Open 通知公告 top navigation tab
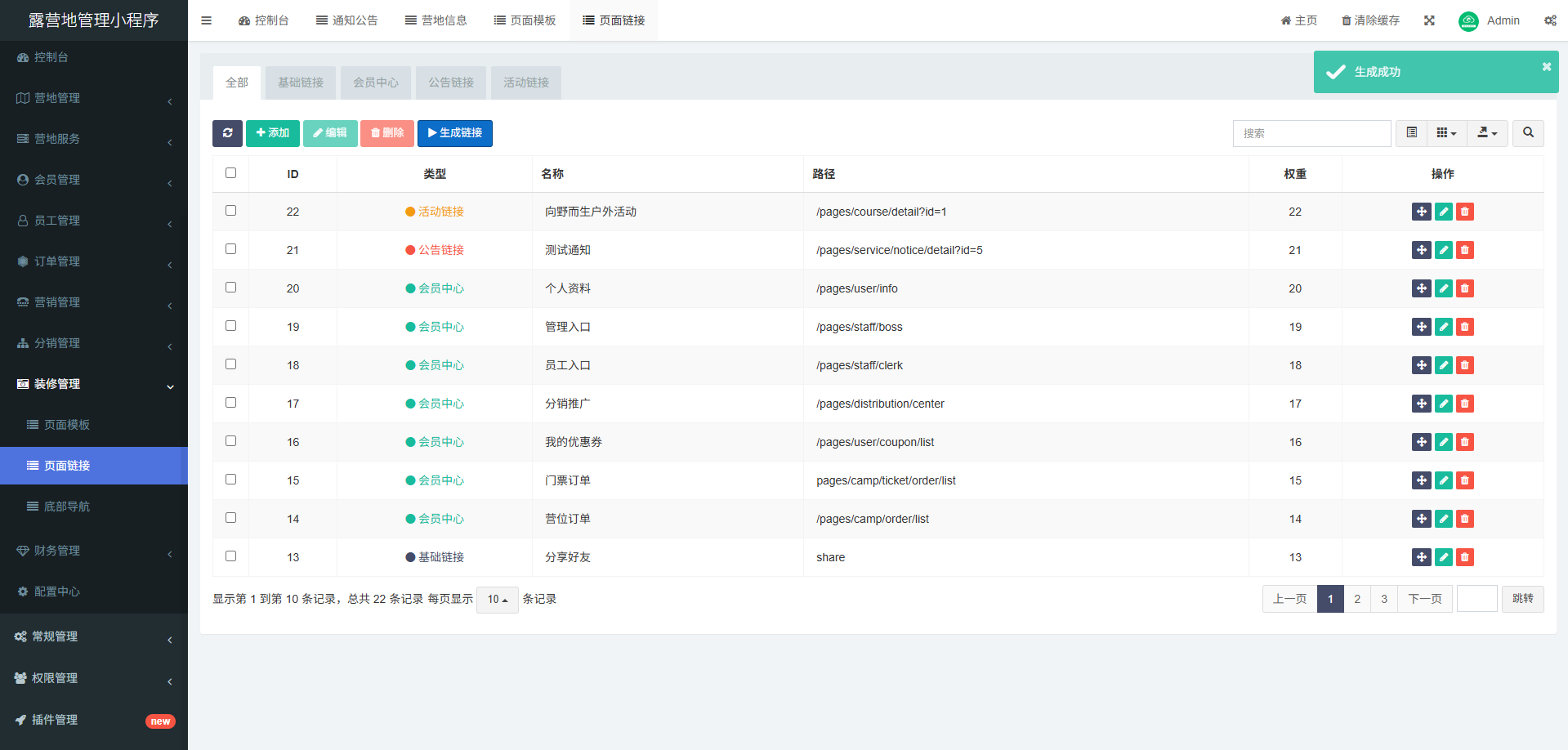This screenshot has width=1568, height=750. pos(346,20)
